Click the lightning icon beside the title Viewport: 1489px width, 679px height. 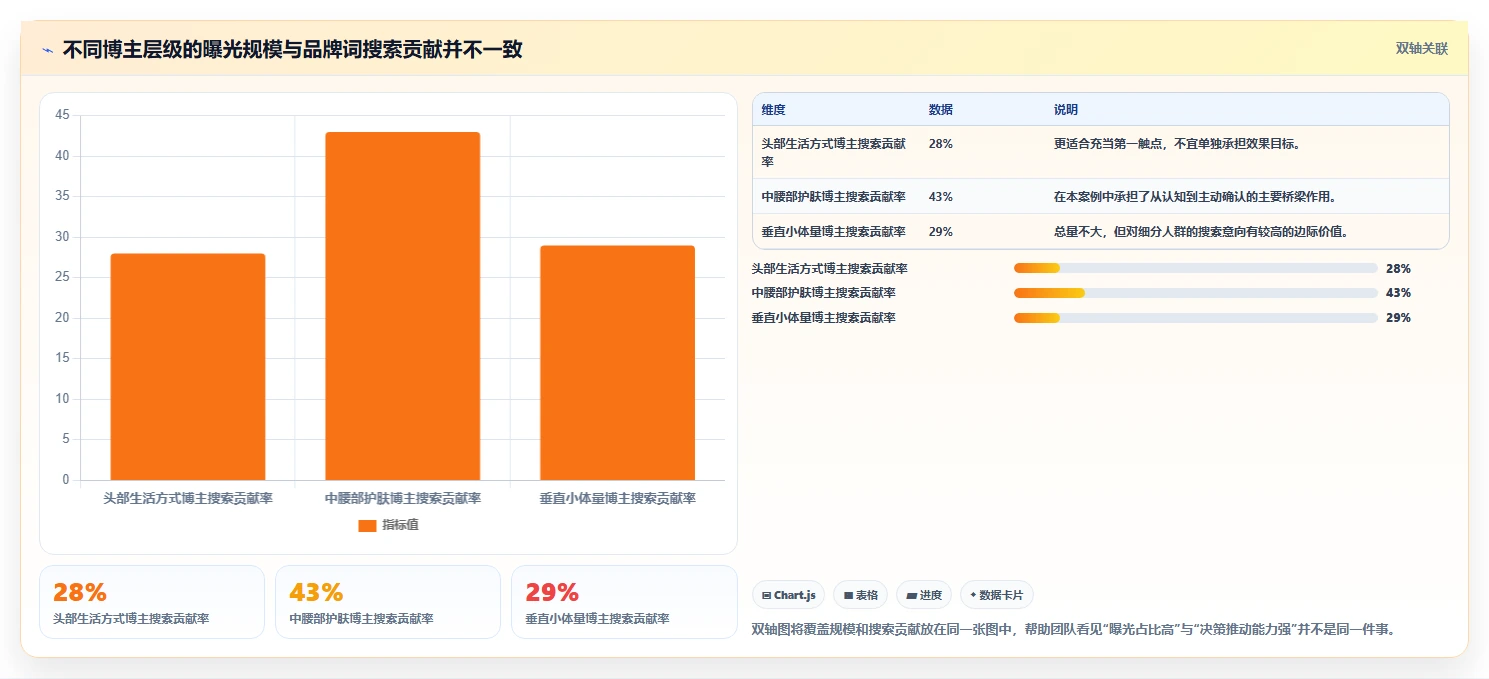[47, 50]
